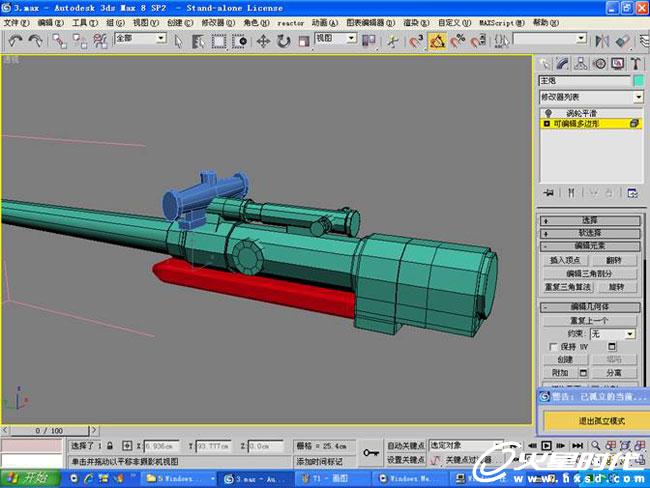Expand the 选择 rollout
Image resolution: width=650 pixels, height=488 pixels.
590,220
